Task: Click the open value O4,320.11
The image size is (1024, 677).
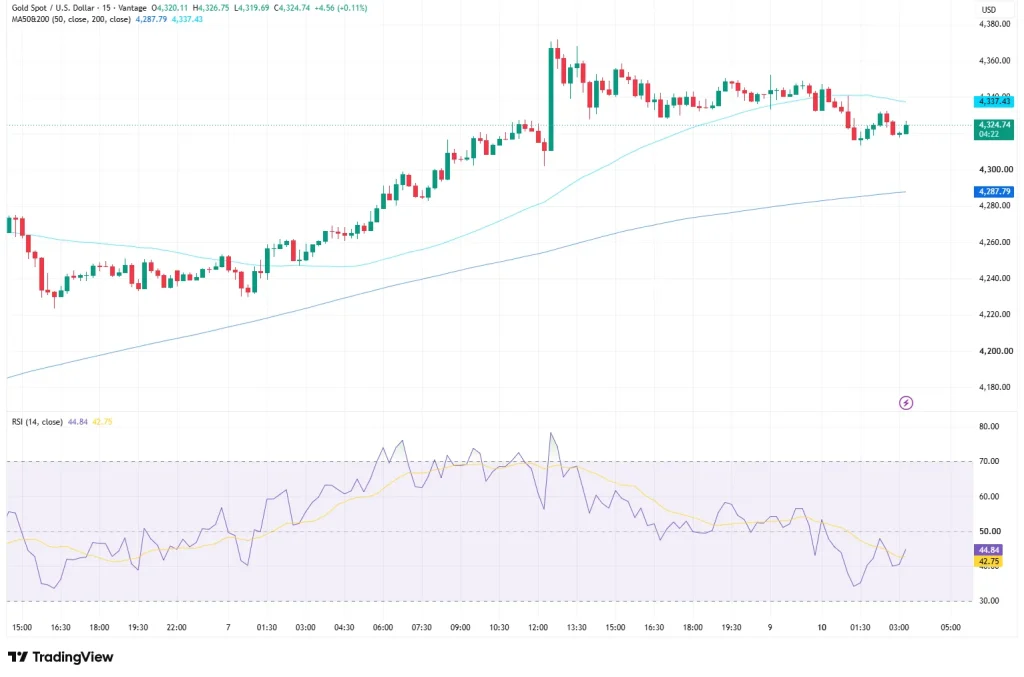Action: (x=170, y=8)
